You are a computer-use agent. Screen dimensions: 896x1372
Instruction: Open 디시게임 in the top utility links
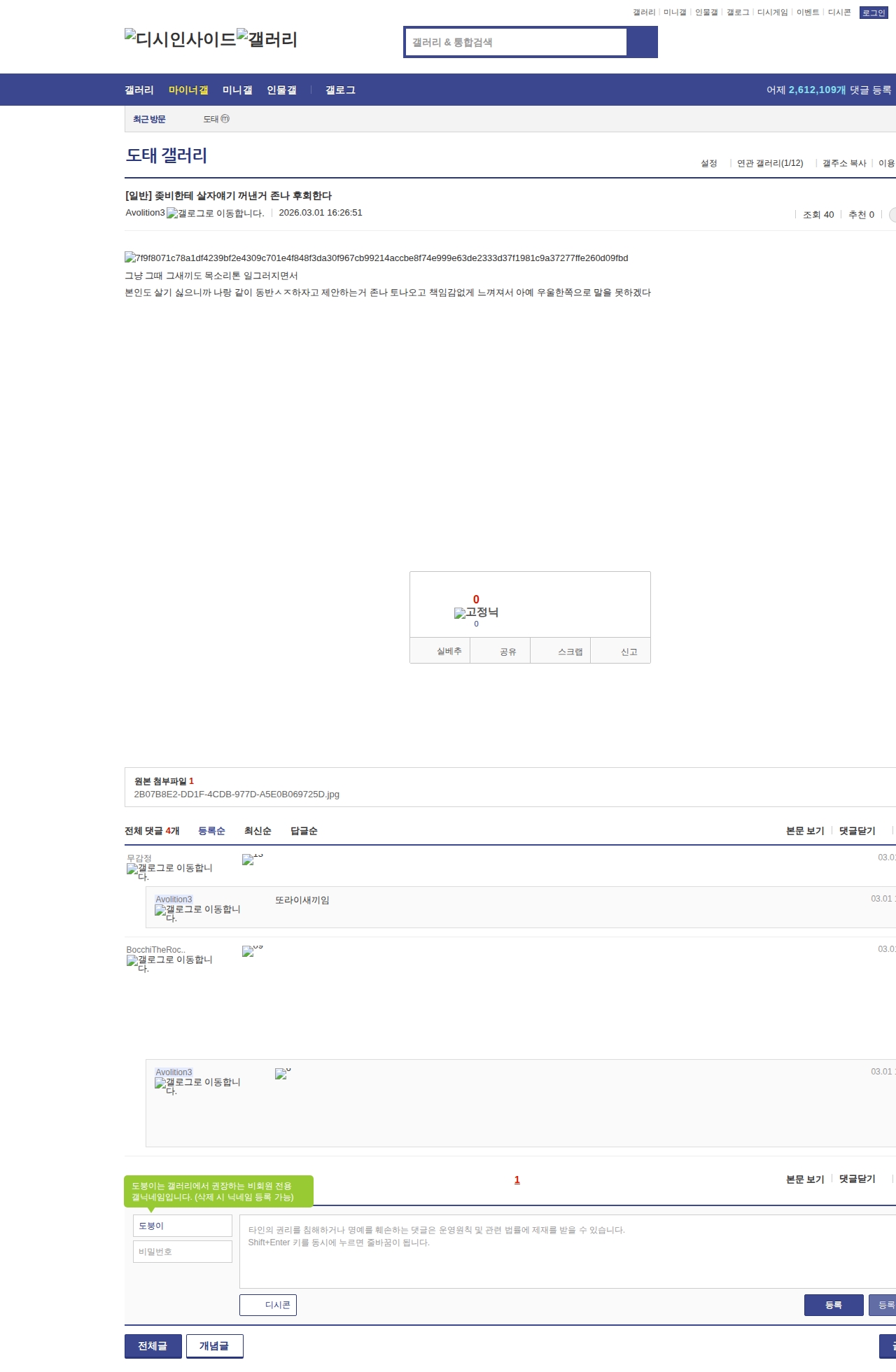(x=773, y=13)
